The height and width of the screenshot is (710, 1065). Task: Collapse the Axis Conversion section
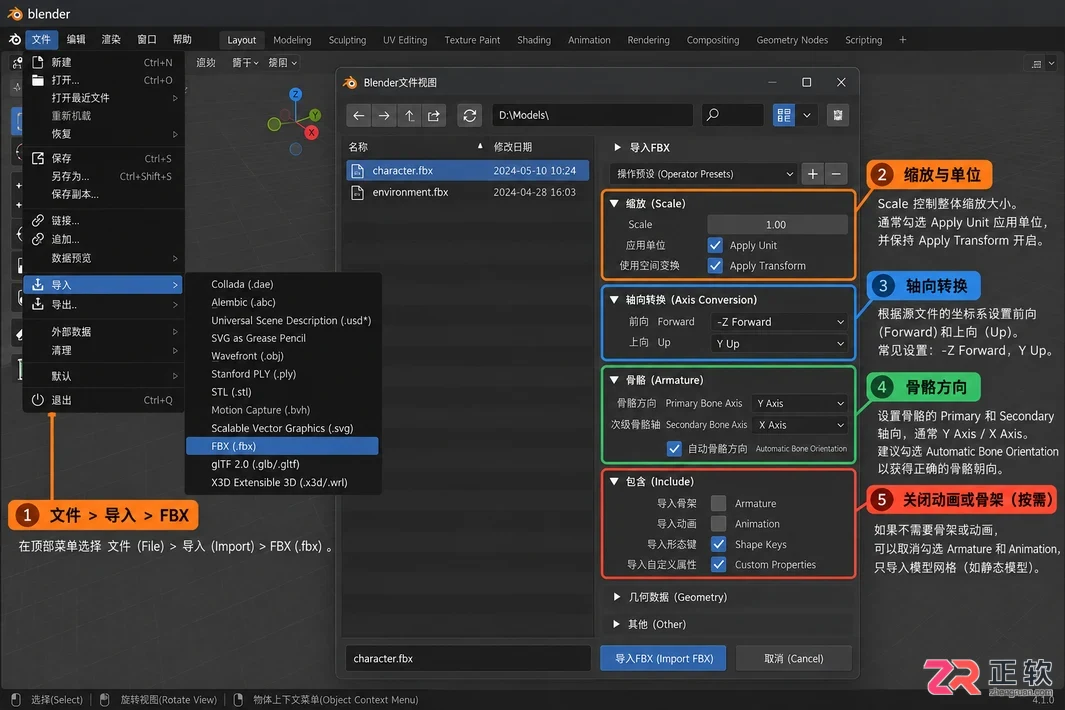coord(615,300)
